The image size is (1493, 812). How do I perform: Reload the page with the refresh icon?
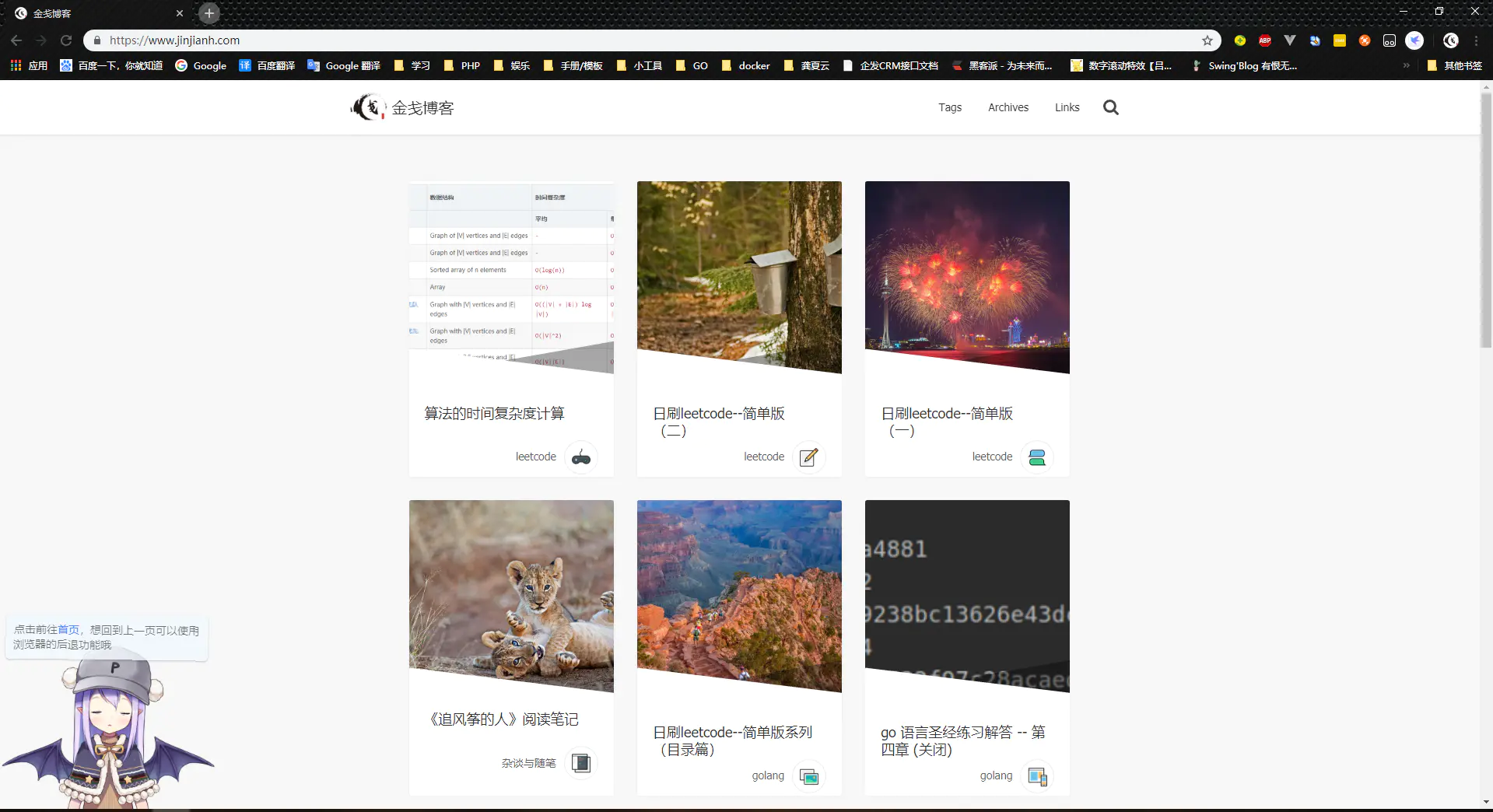(66, 40)
